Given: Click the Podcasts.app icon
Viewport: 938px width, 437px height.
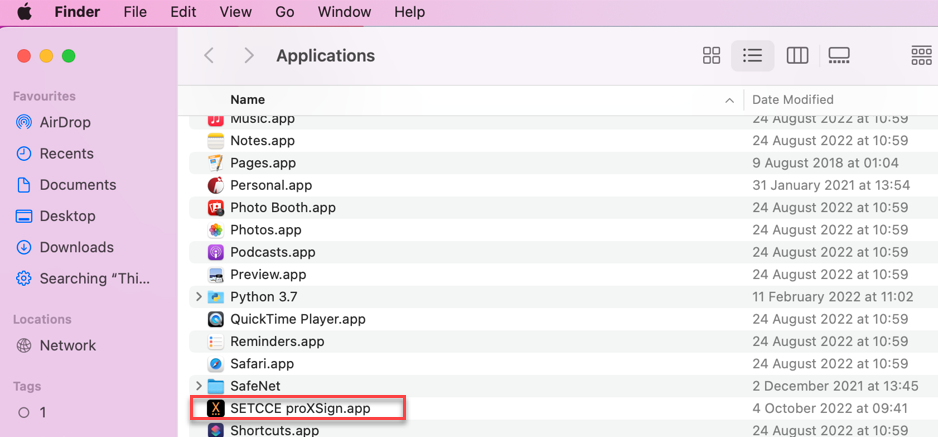Looking at the screenshot, I should coord(215,252).
